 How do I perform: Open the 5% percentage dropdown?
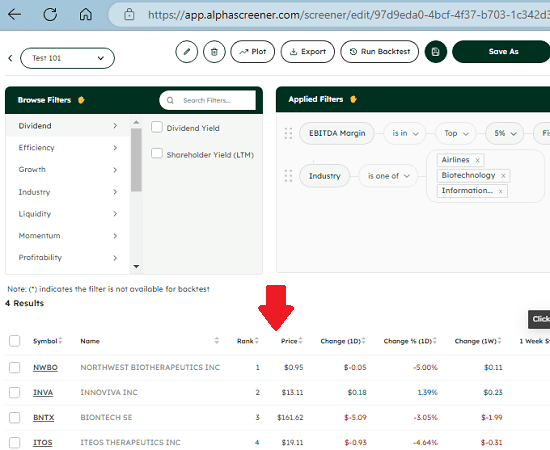click(x=504, y=133)
